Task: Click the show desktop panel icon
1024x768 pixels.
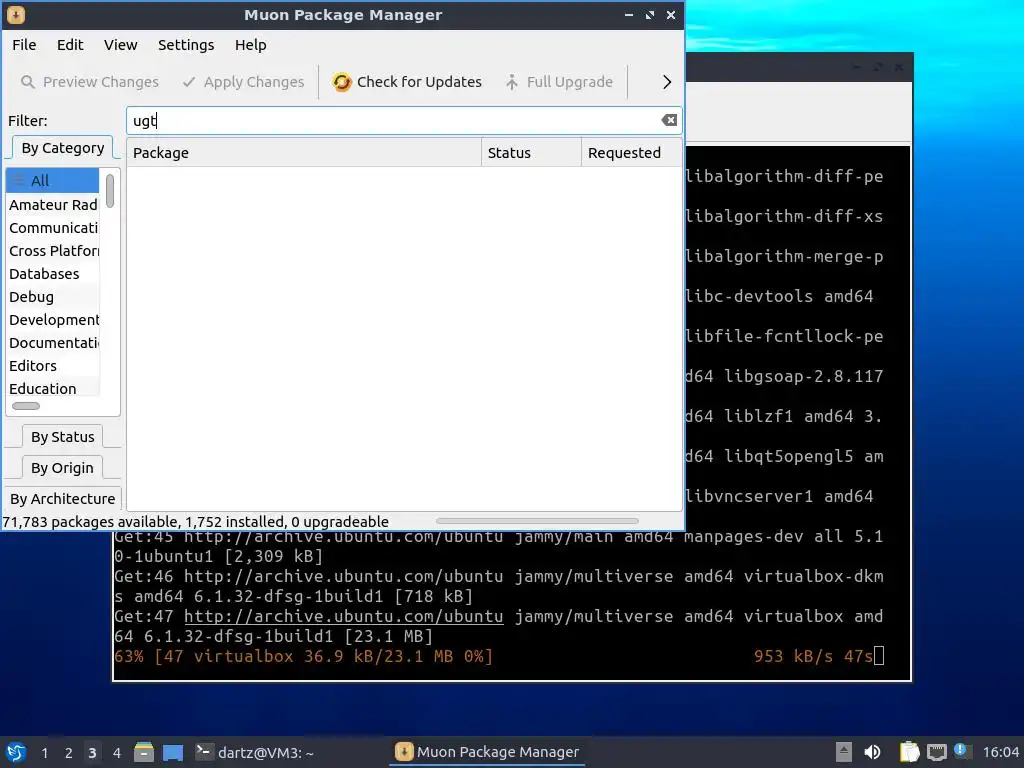Action: tap(173, 753)
